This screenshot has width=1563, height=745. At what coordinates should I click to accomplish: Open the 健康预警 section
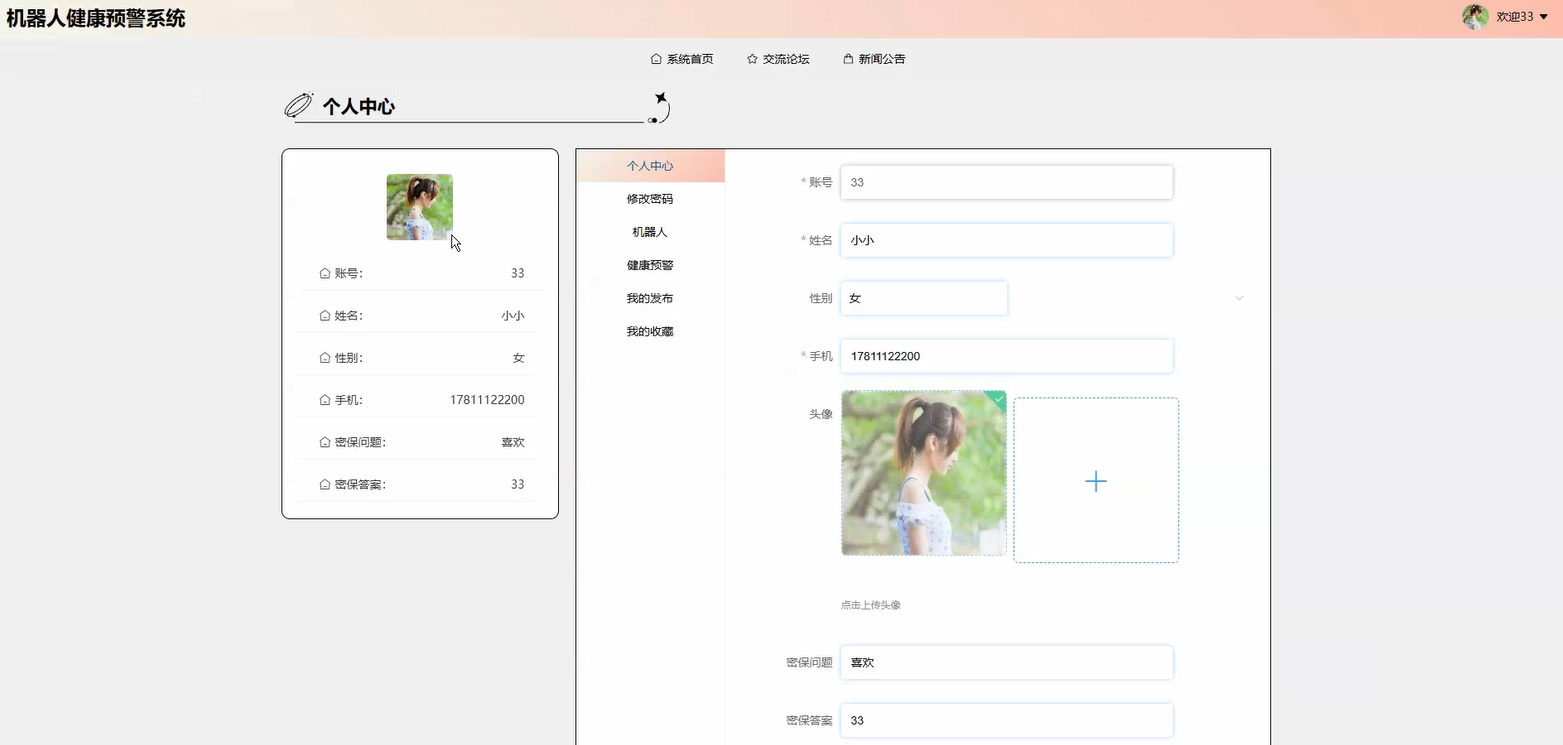649,264
